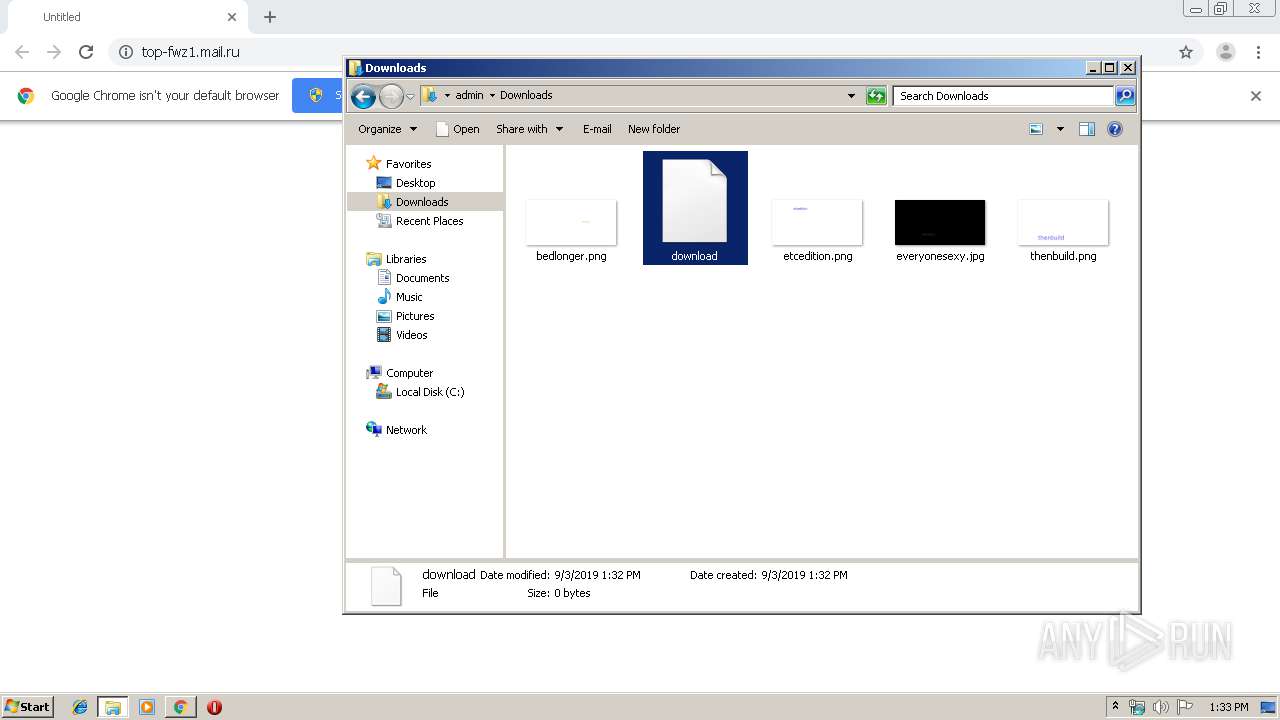Image resolution: width=1280 pixels, height=720 pixels.
Task: Close the Untitled tab
Action: tap(232, 17)
